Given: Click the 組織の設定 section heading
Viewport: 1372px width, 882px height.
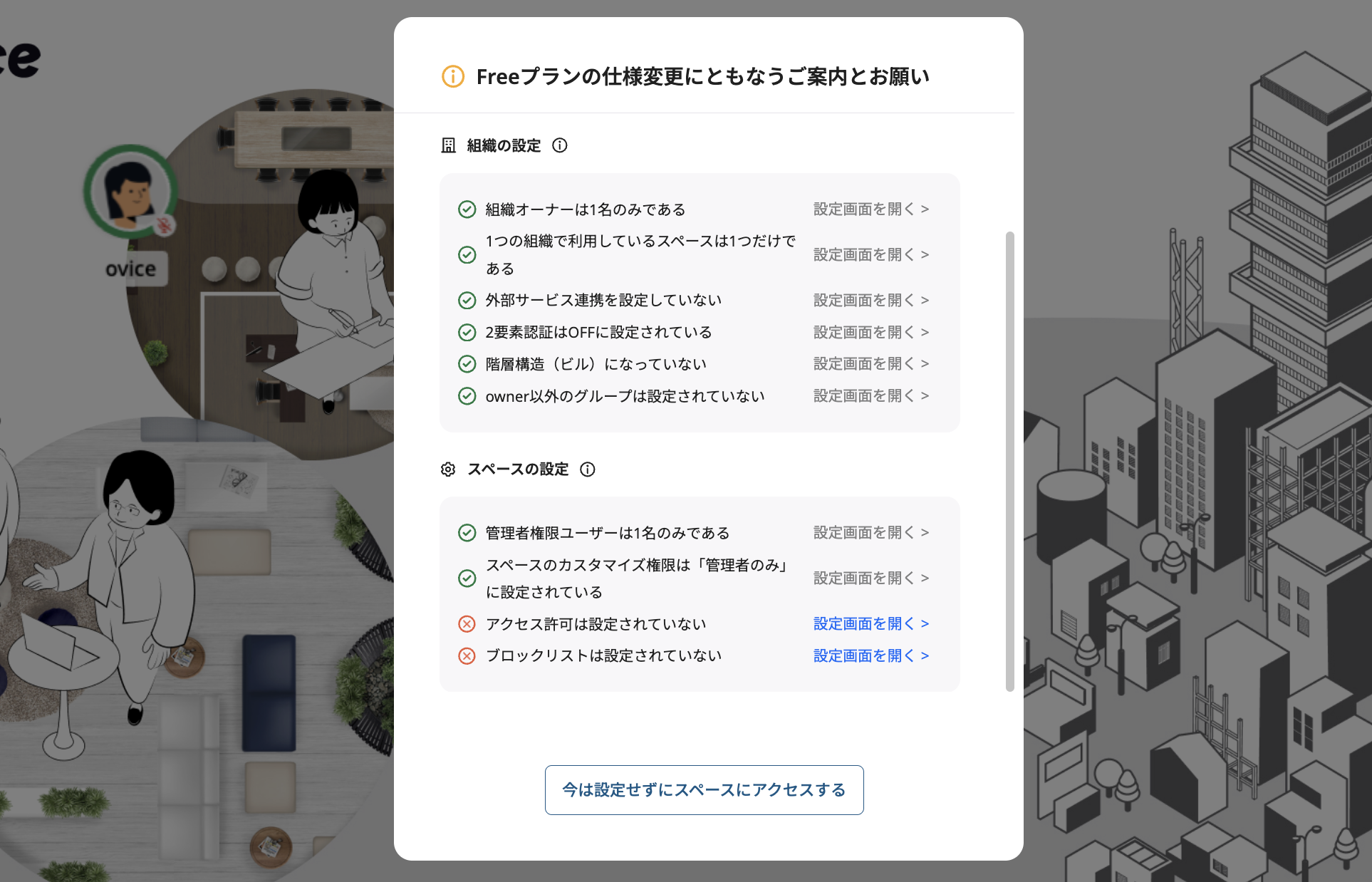Looking at the screenshot, I should [x=504, y=145].
